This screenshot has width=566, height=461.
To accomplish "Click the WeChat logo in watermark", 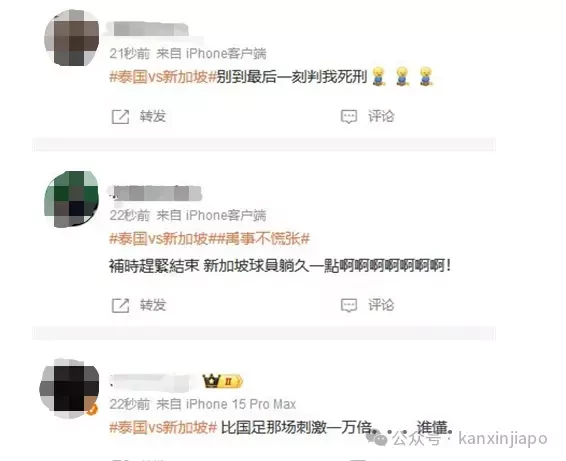I will tap(377, 438).
